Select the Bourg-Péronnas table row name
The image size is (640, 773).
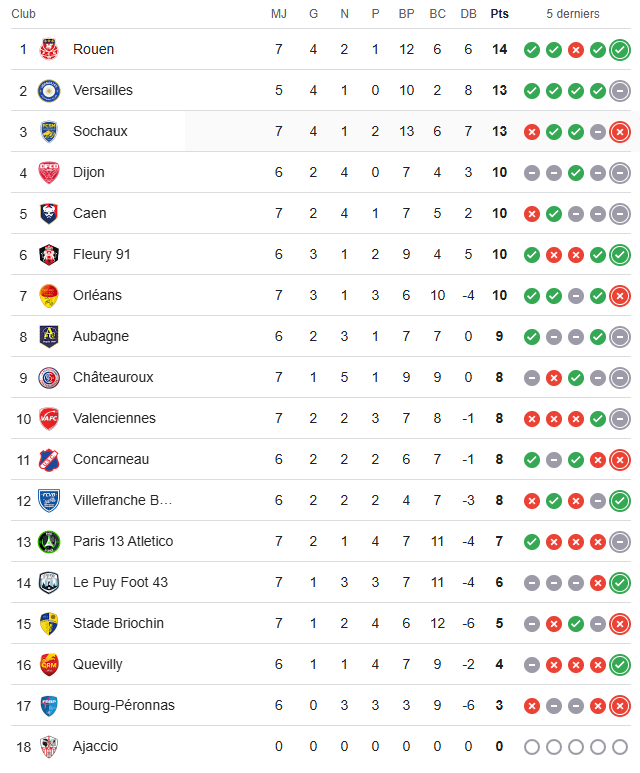pos(124,705)
